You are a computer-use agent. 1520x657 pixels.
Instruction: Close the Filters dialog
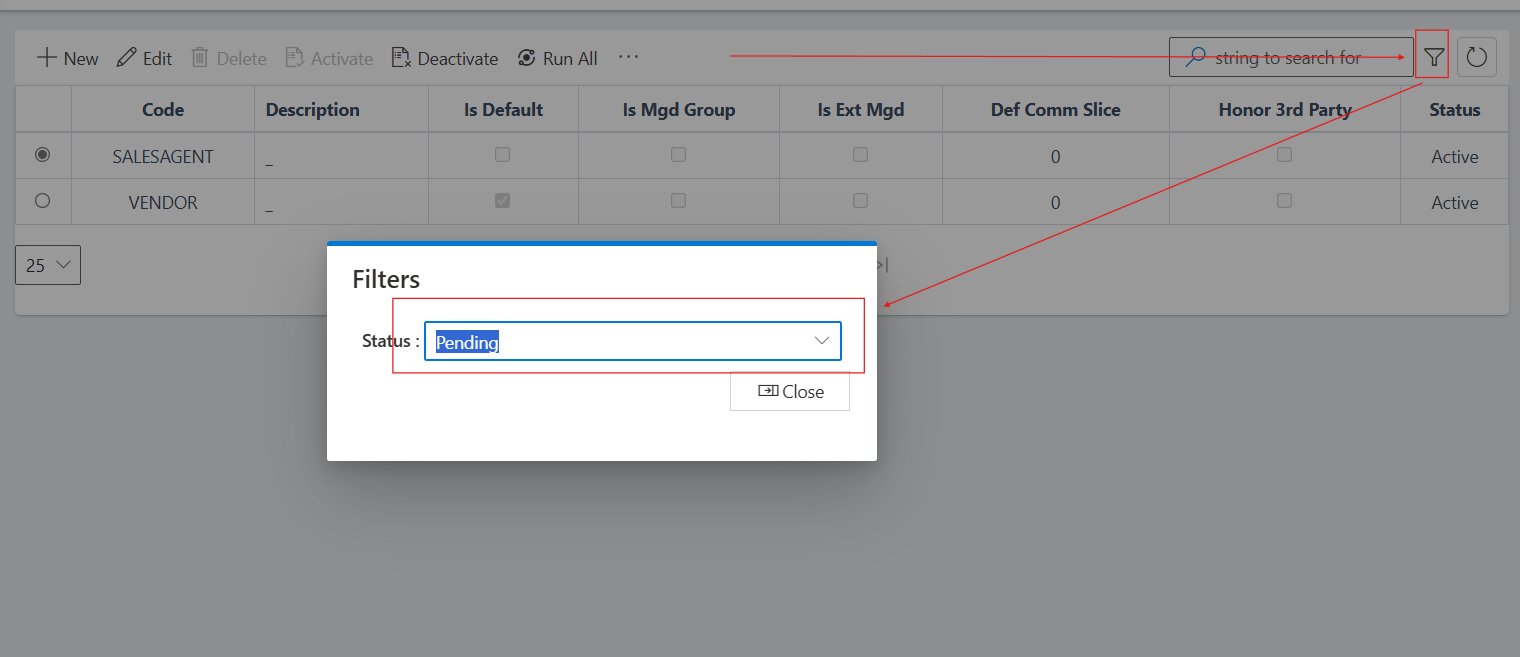click(x=790, y=391)
